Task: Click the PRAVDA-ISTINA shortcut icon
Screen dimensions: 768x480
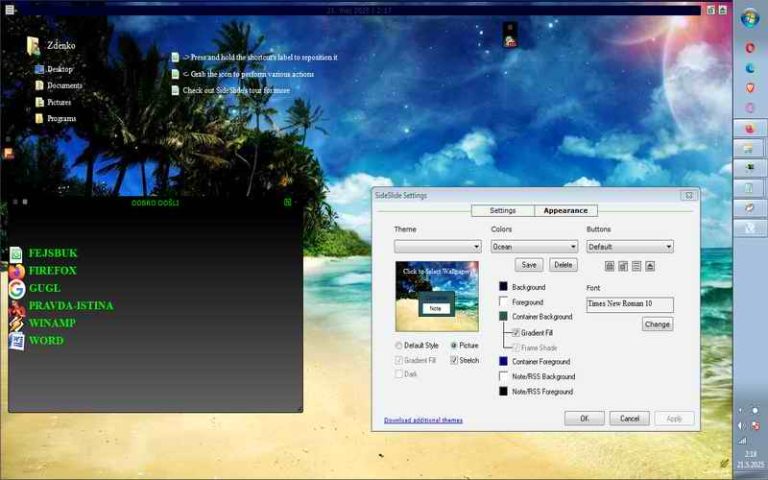Action: tap(17, 306)
